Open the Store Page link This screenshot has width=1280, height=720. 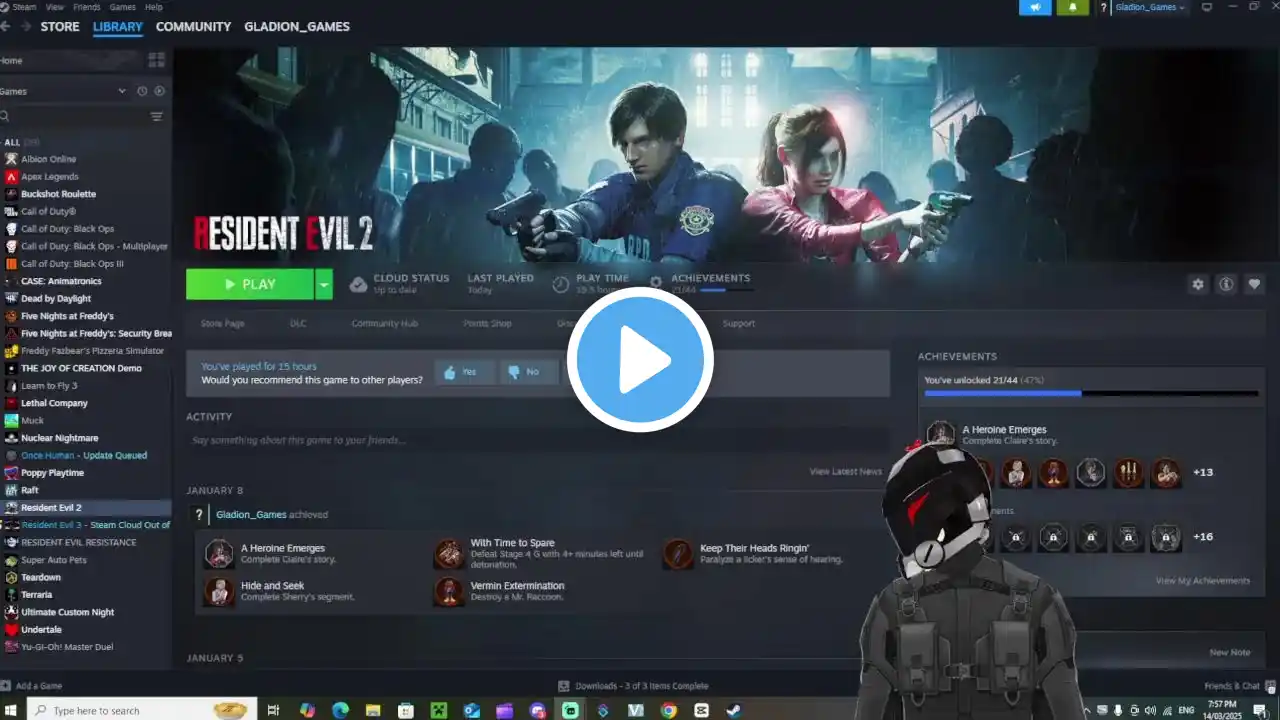tap(222, 323)
